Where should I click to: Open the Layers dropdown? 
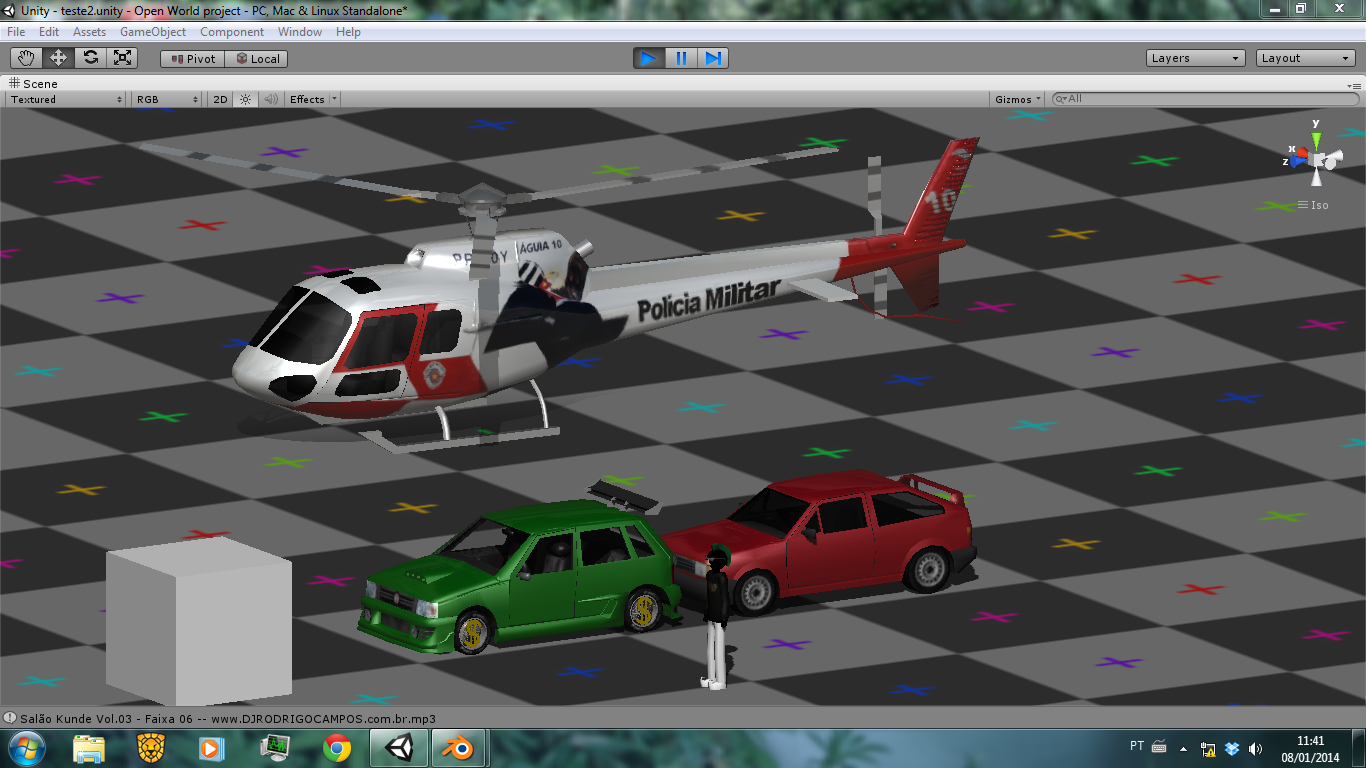coord(1196,58)
